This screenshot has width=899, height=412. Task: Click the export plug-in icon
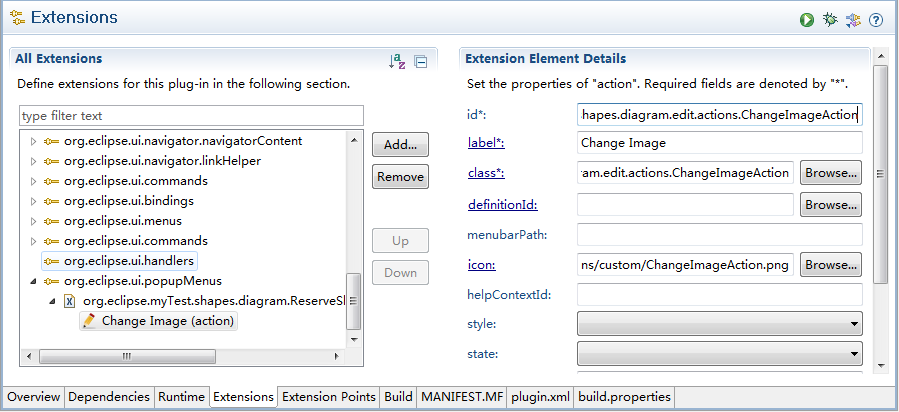pos(853,19)
